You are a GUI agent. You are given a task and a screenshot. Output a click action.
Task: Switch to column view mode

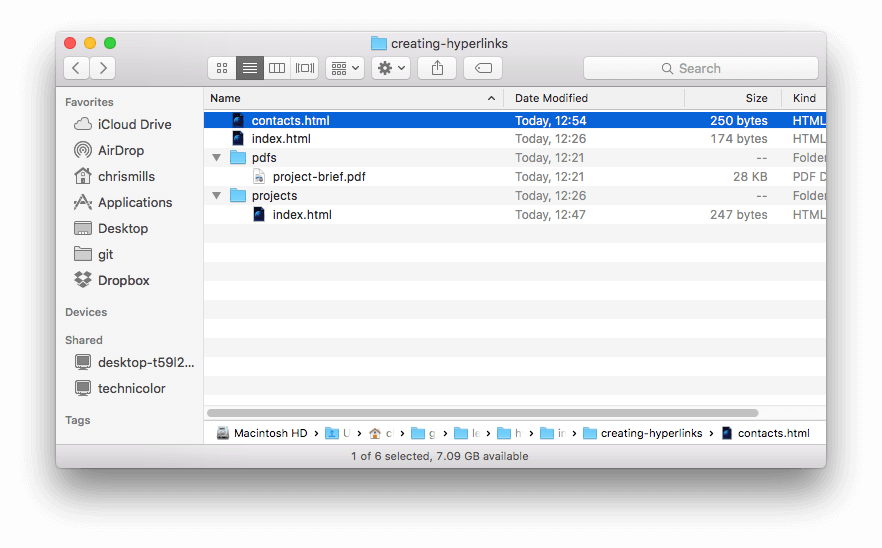[277, 68]
